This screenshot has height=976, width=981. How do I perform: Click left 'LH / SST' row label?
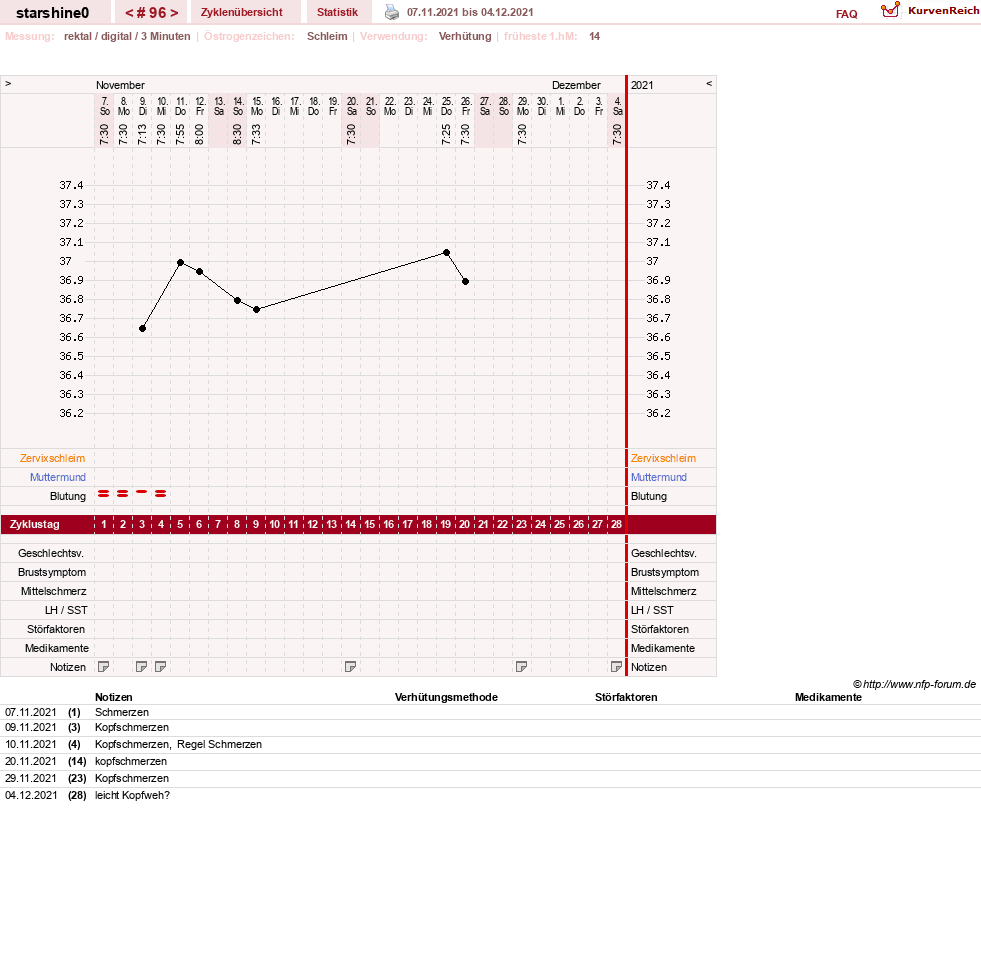click(66, 610)
